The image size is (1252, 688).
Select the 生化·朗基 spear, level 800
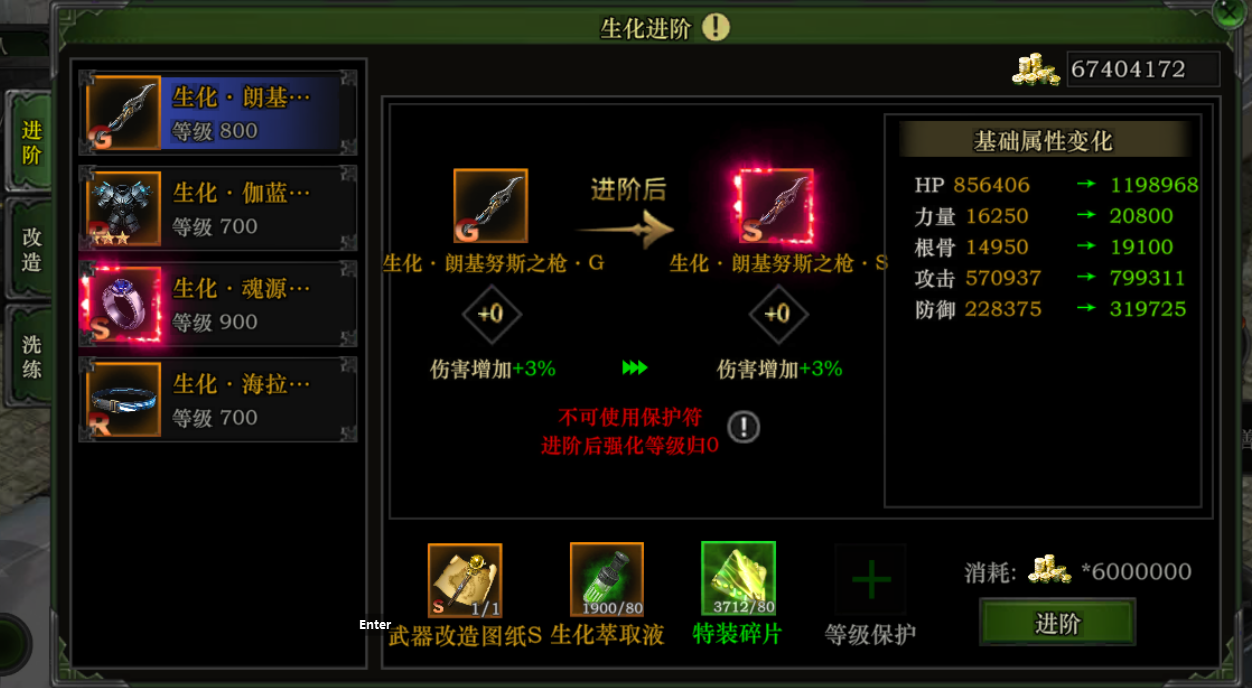tap(218, 113)
